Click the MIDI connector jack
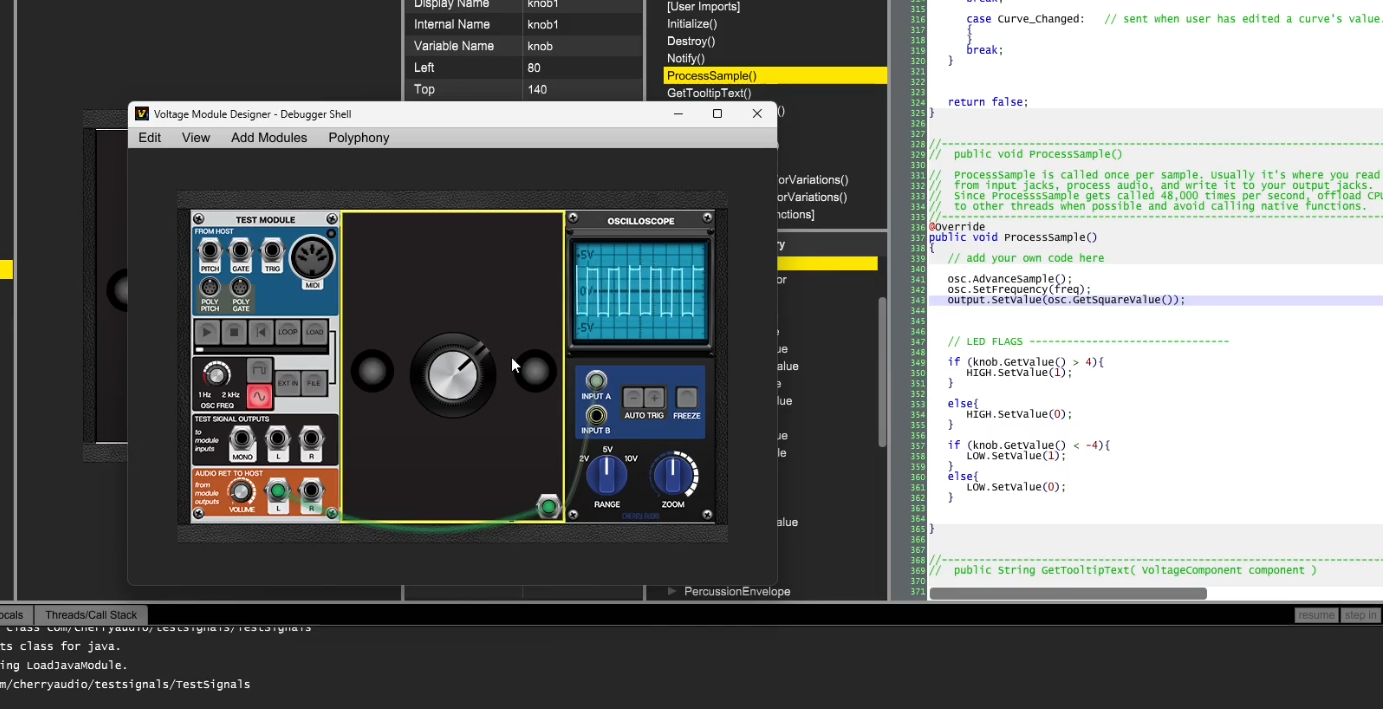 tap(312, 258)
